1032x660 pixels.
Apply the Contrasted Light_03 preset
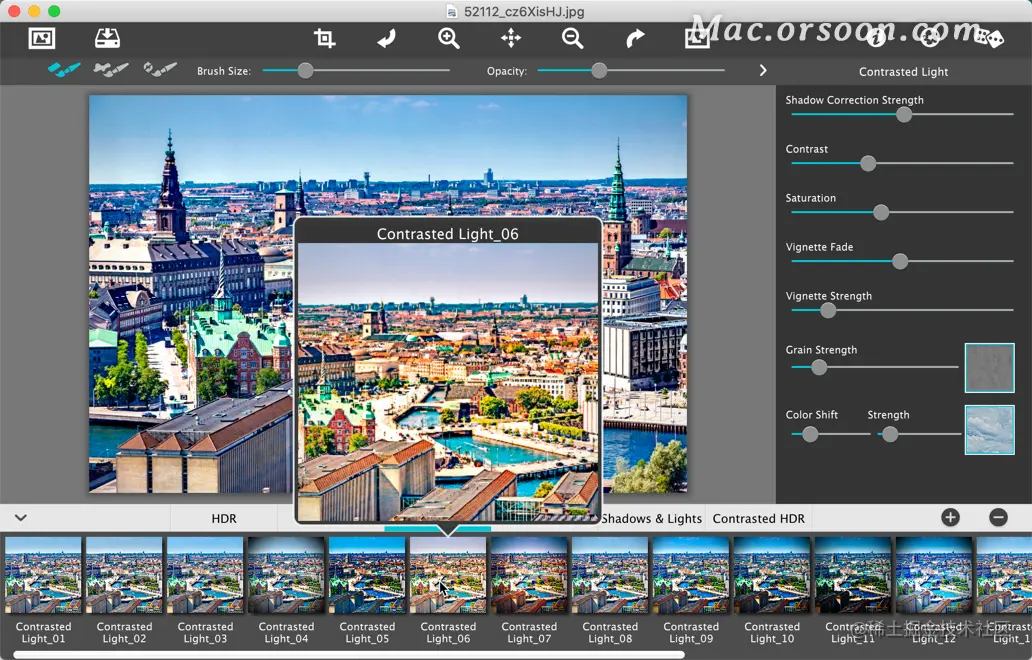[x=205, y=575]
